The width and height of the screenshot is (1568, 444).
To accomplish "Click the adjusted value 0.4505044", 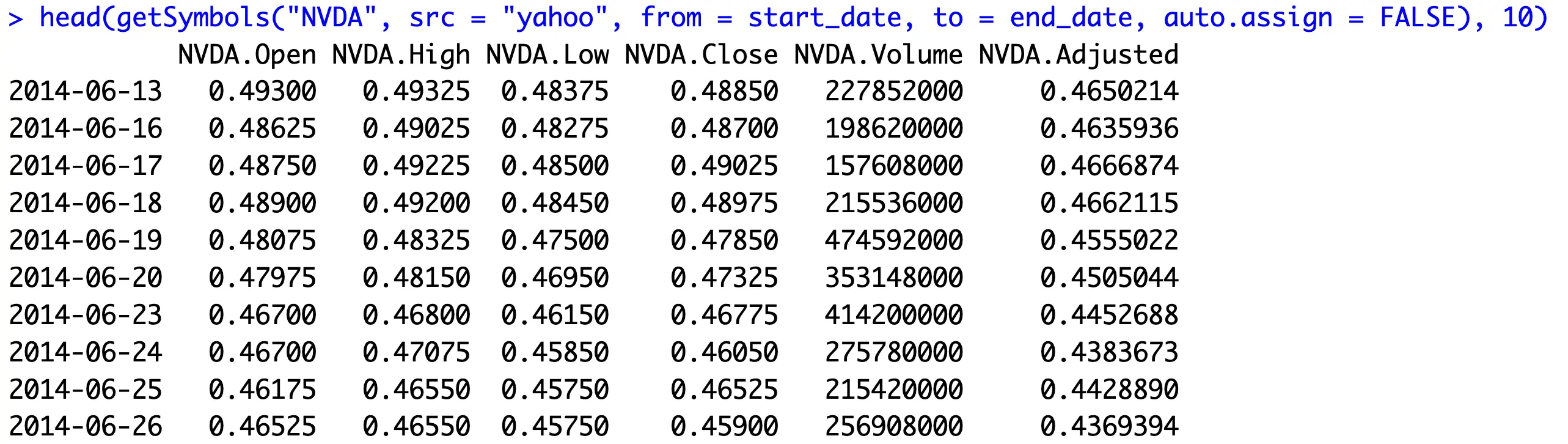I will [1110, 278].
